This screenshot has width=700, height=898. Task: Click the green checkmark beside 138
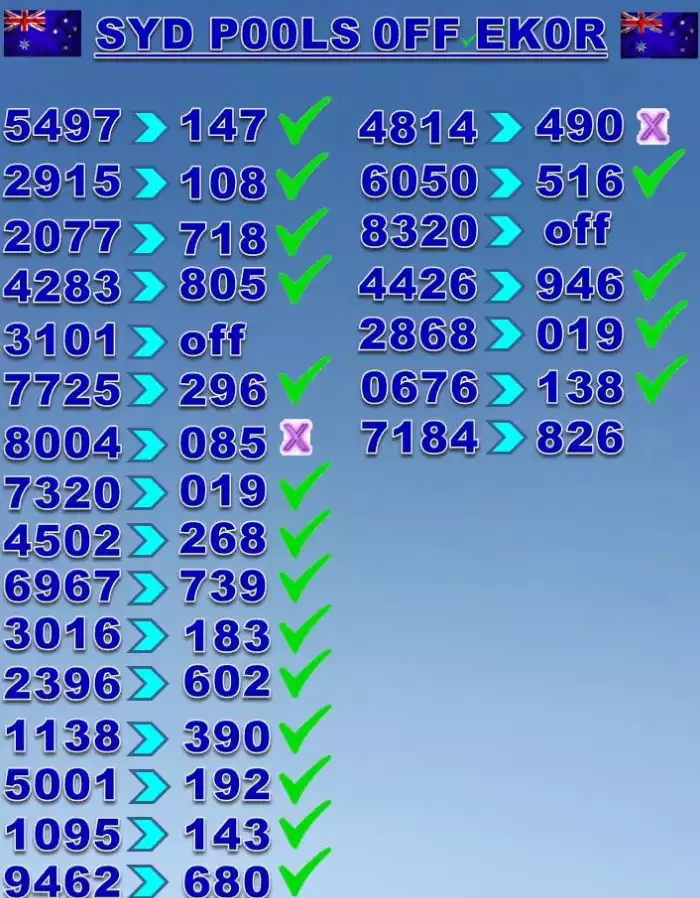click(x=662, y=380)
